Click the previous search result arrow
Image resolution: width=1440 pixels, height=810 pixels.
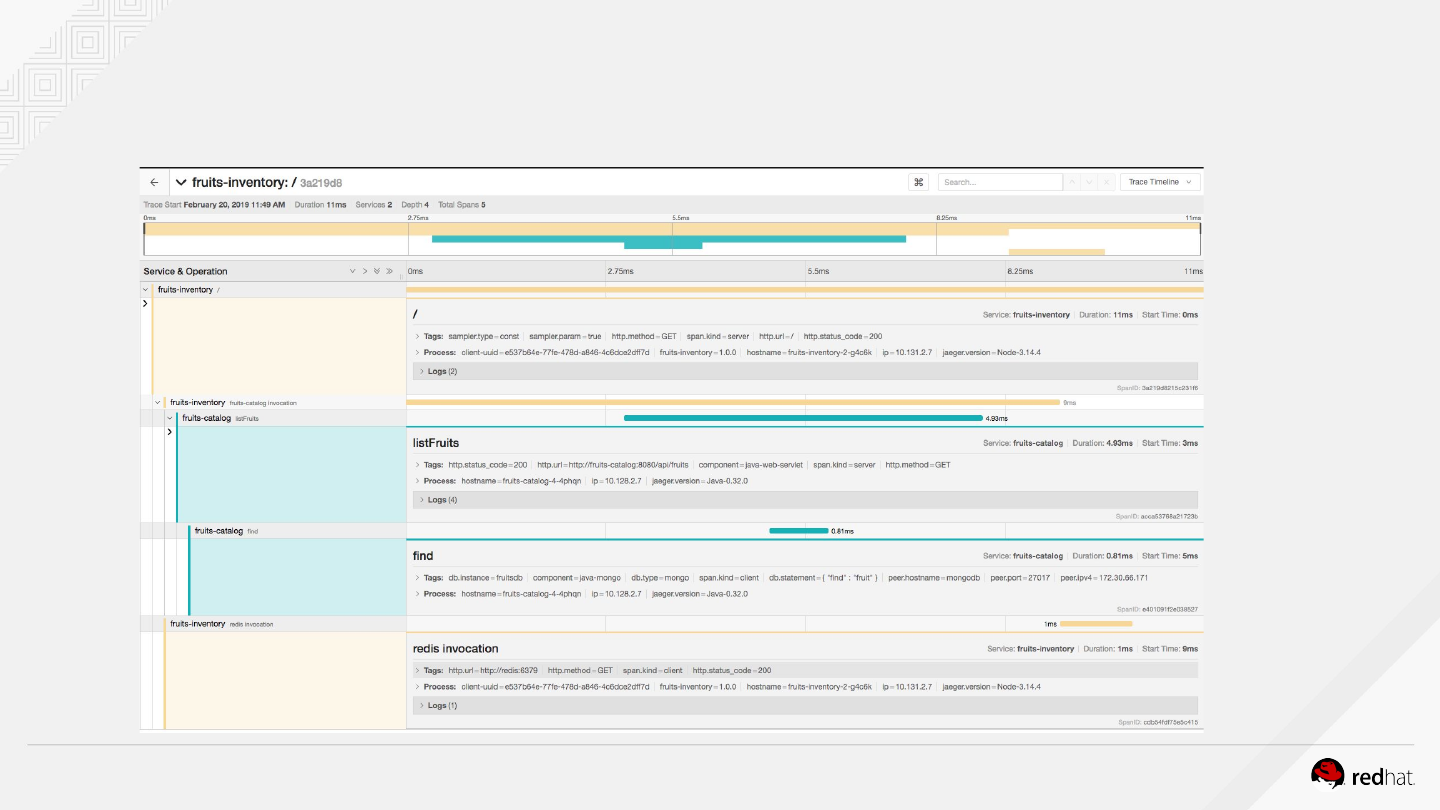click(x=1073, y=182)
